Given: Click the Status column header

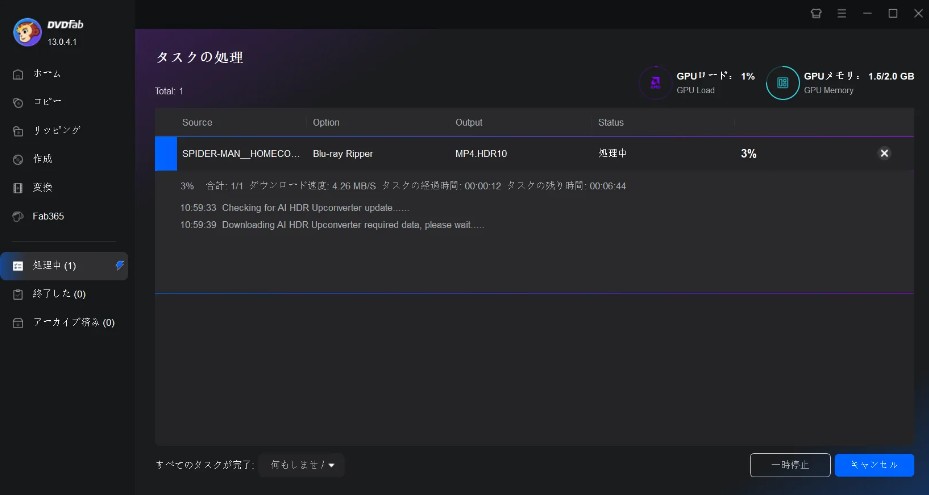Looking at the screenshot, I should (611, 123).
